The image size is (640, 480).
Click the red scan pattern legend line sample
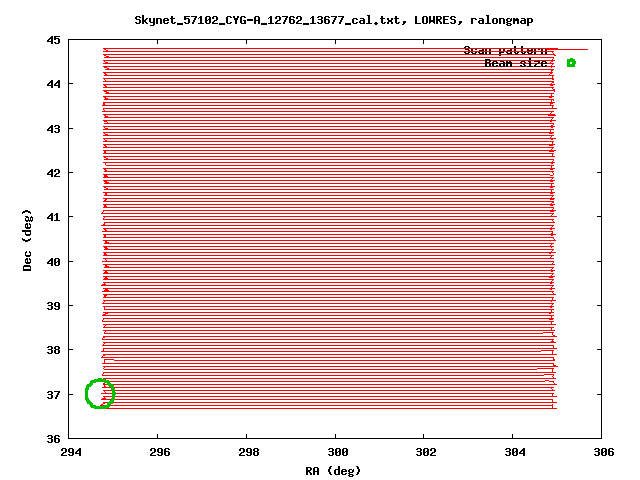point(571,50)
